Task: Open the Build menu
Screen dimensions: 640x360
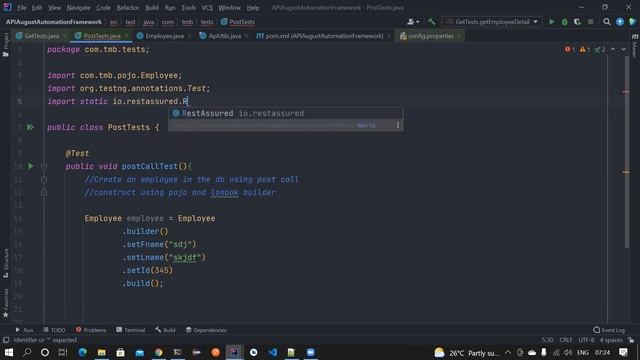Action: 152,8
